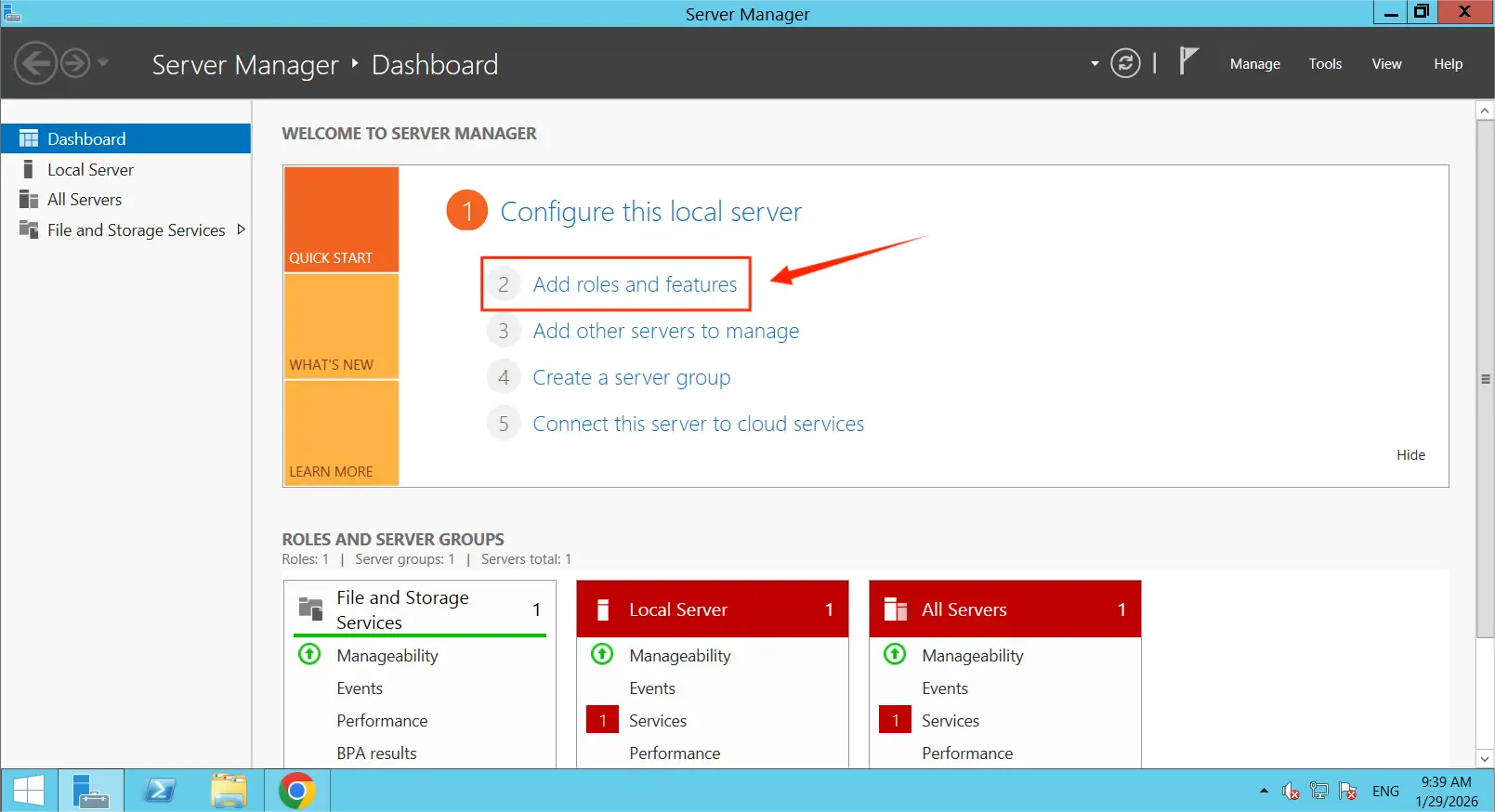
Task: Click the scrollbar down arrow
Action: pyautogui.click(x=1485, y=758)
